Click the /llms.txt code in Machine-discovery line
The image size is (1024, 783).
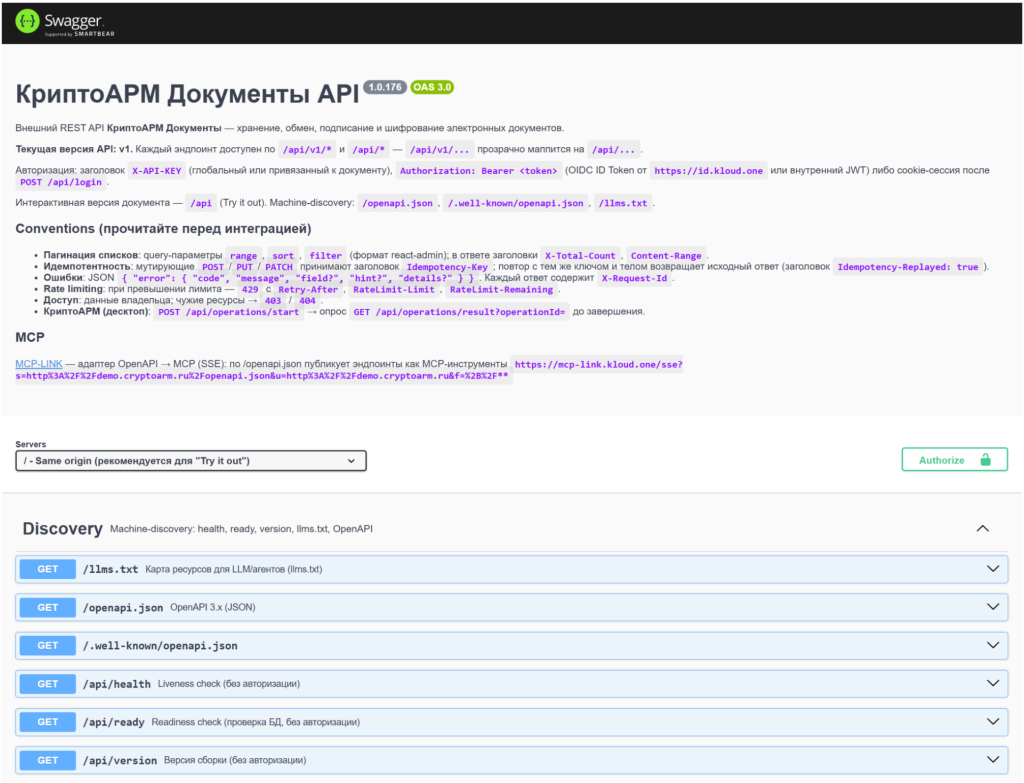tap(623, 203)
